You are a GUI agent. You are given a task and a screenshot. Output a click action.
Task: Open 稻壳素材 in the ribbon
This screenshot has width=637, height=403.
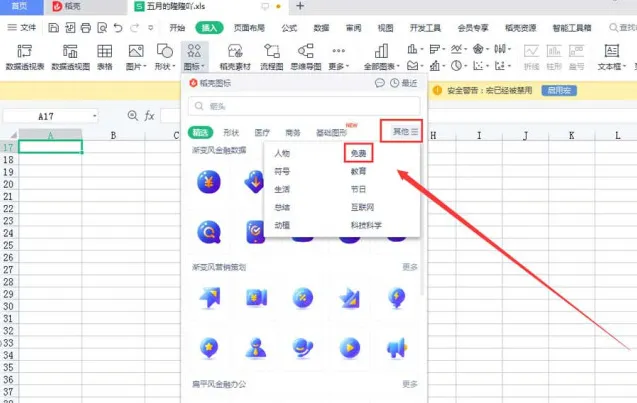(x=235, y=57)
